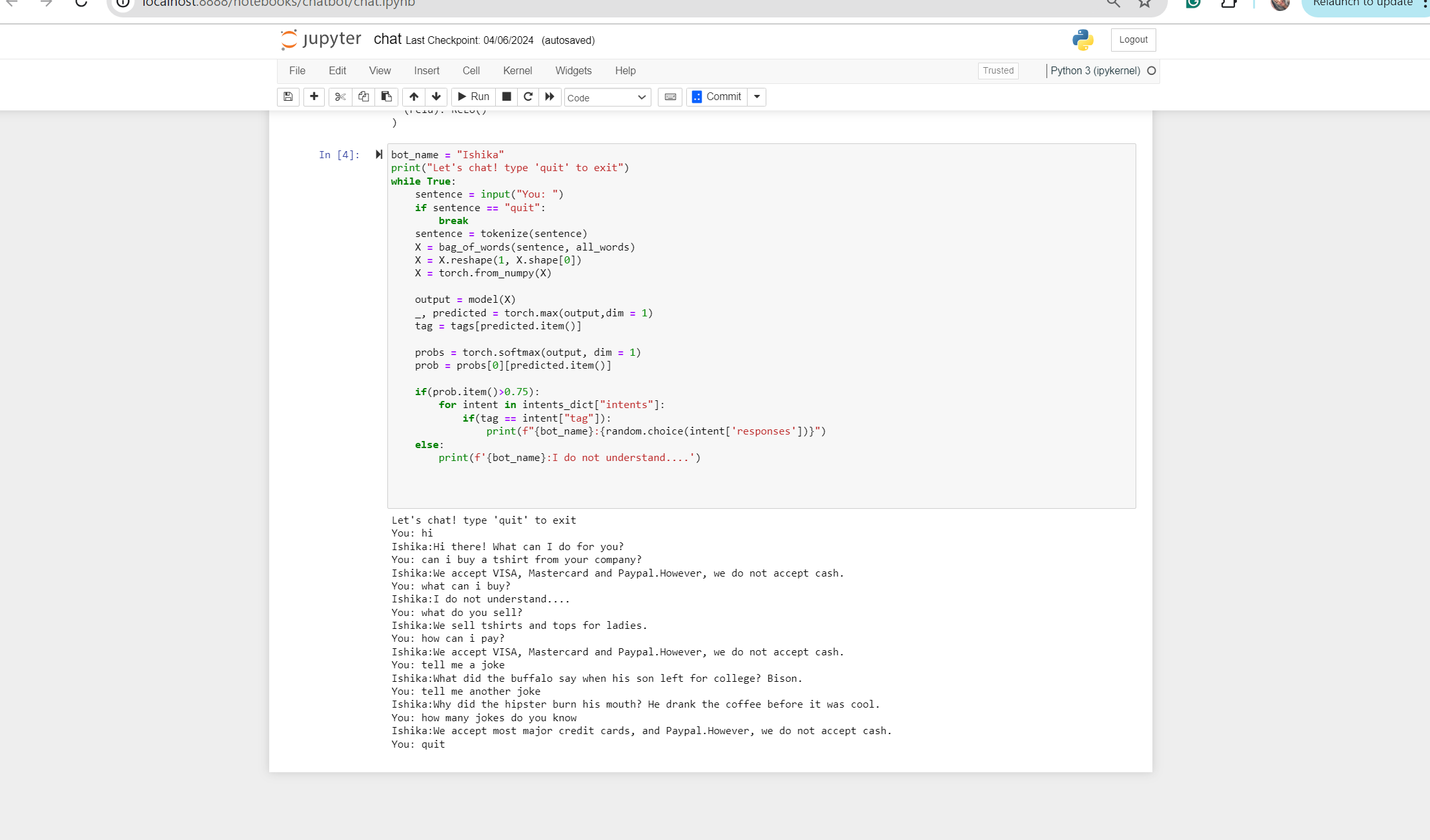Click the Cut cell (scissors) icon
1430x840 pixels.
click(x=339, y=97)
